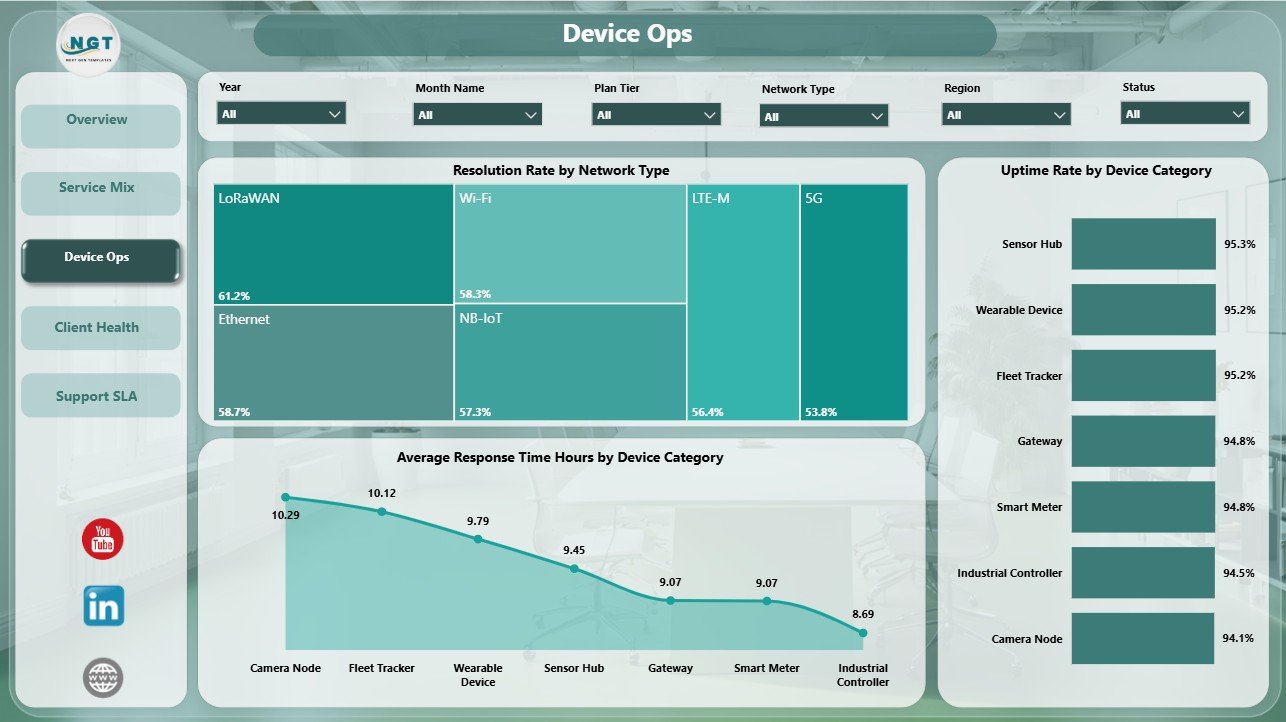Click the Gateway 9.07 line marker

[670, 601]
